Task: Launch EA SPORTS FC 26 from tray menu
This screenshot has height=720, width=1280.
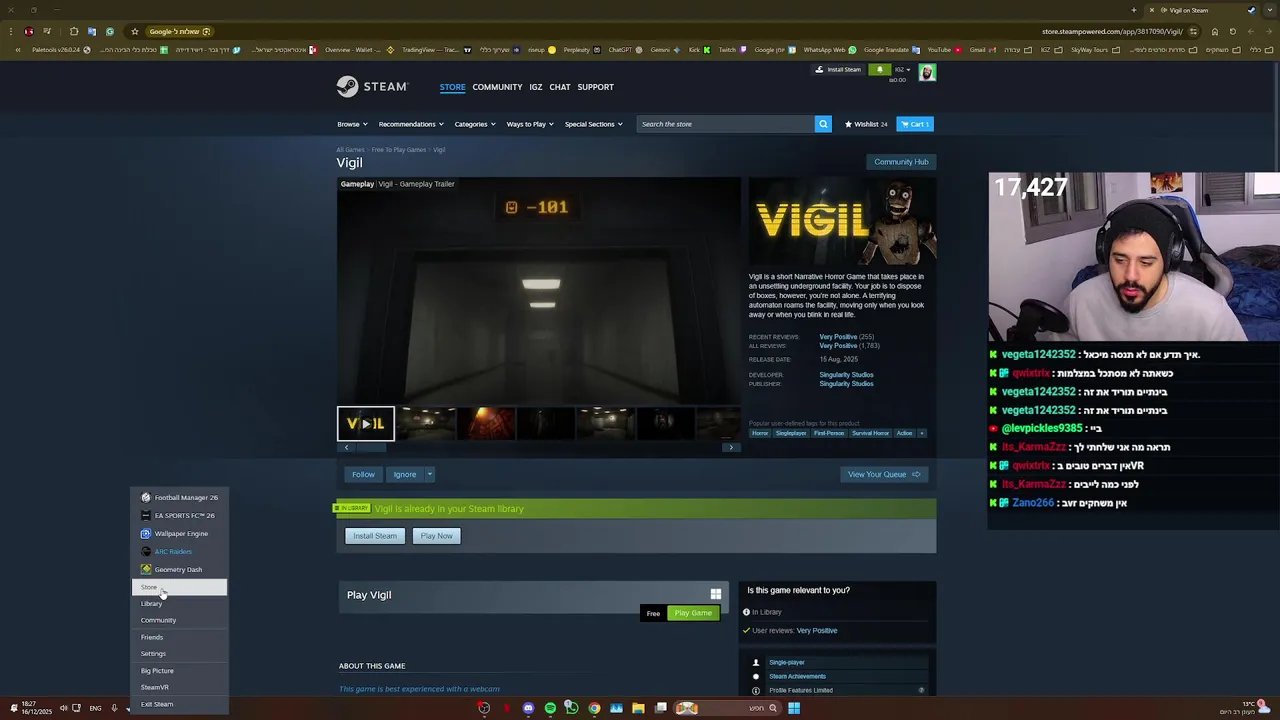Action: tap(180, 515)
